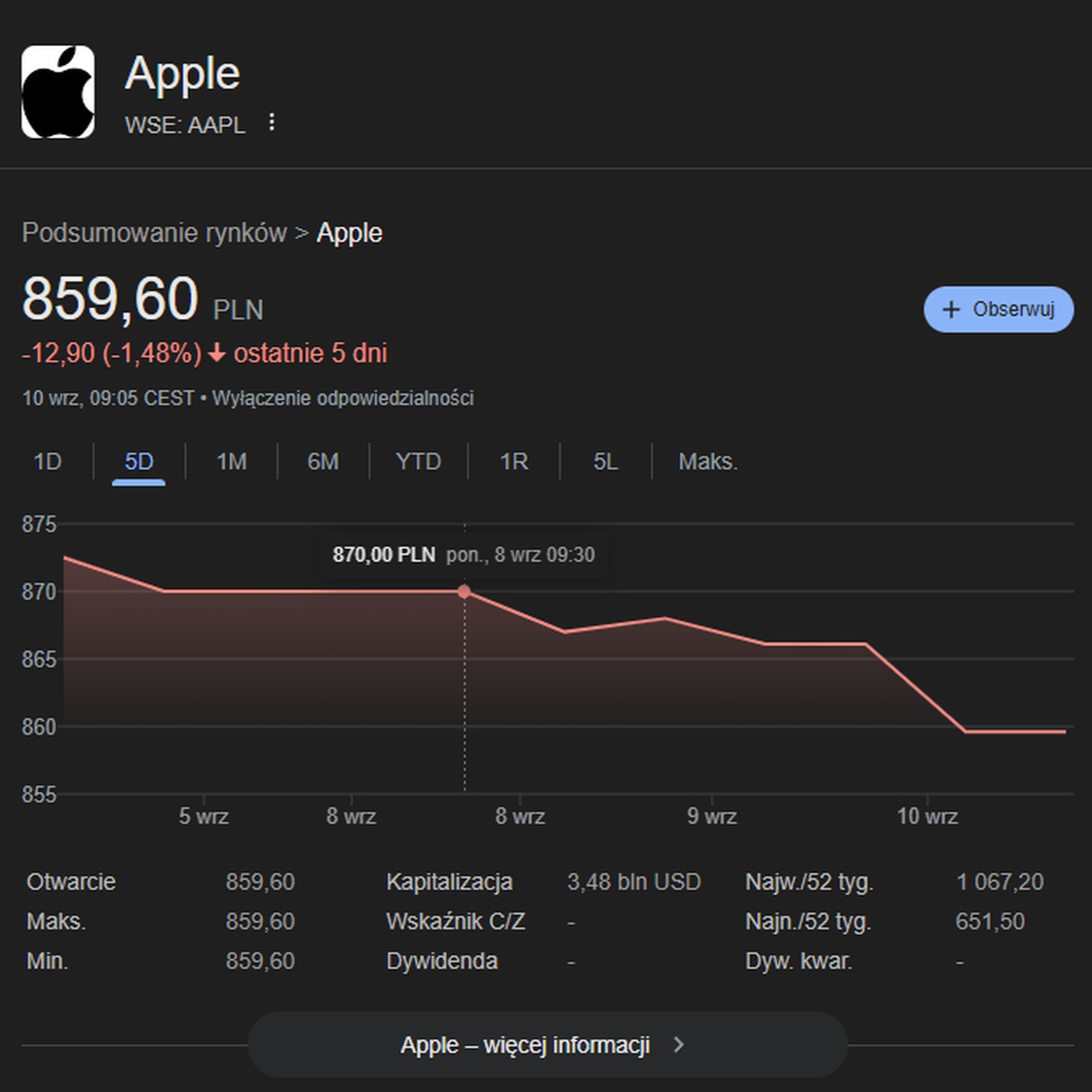Click the Apple logo icon
This screenshot has width=1092, height=1092.
pos(58,92)
